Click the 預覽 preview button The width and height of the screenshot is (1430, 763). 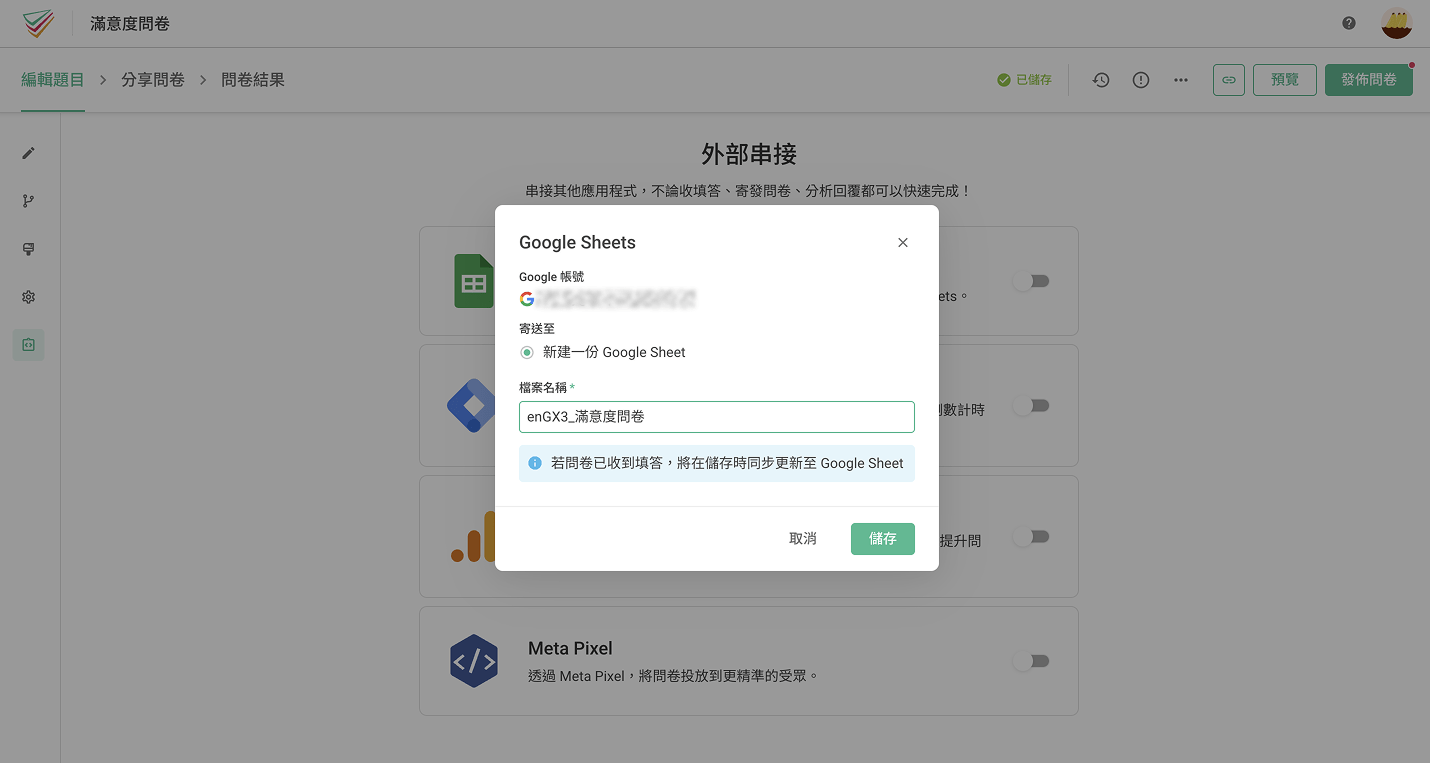[x=1284, y=80]
